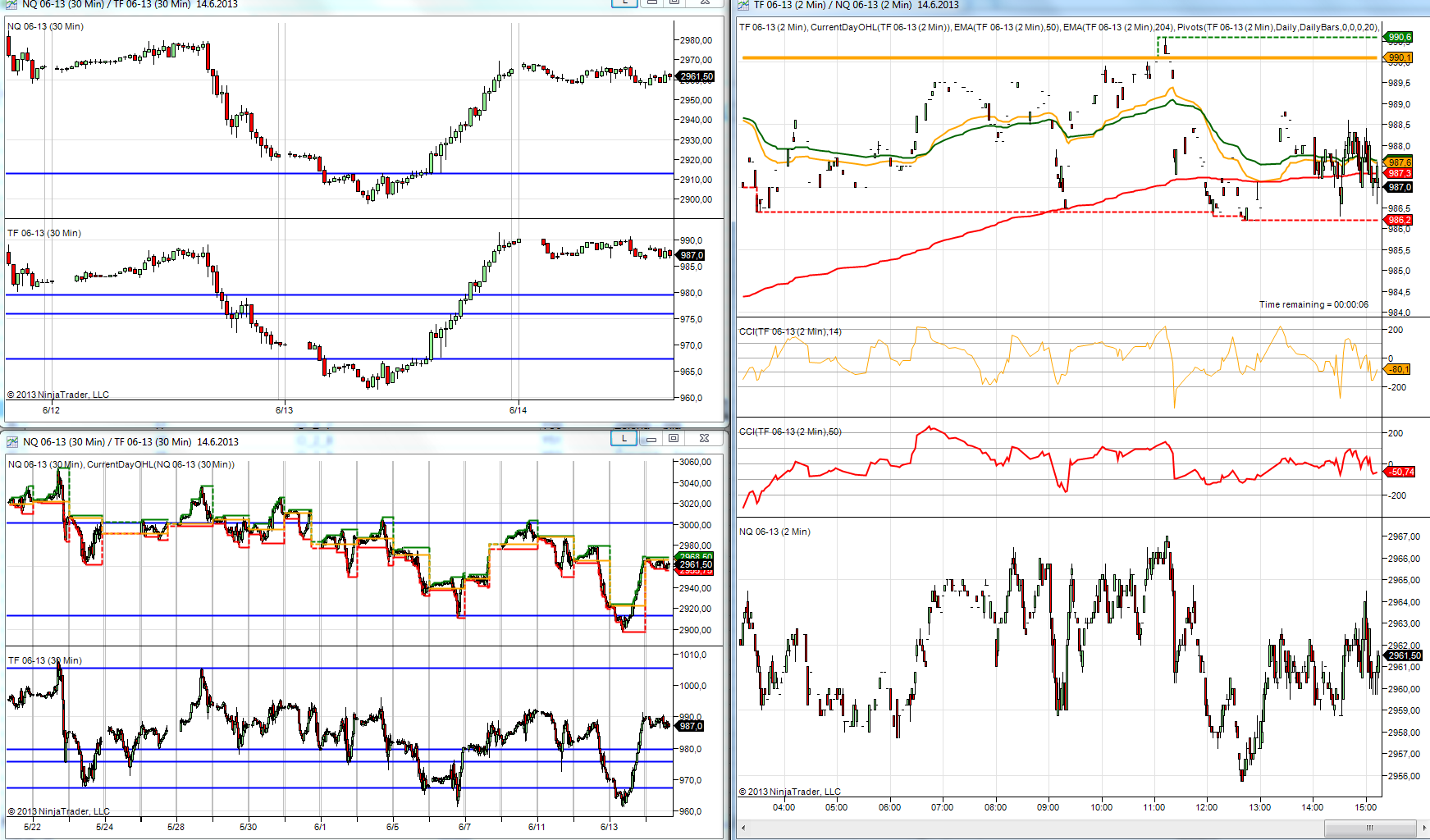Click the Time remaining countdown text
The height and width of the screenshot is (840, 1430).
(1313, 304)
